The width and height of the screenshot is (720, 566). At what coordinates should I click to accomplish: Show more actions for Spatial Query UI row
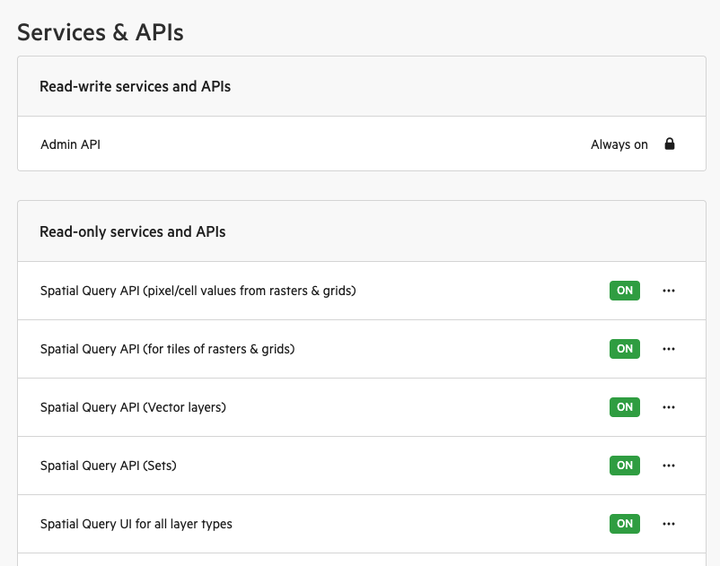point(669,523)
